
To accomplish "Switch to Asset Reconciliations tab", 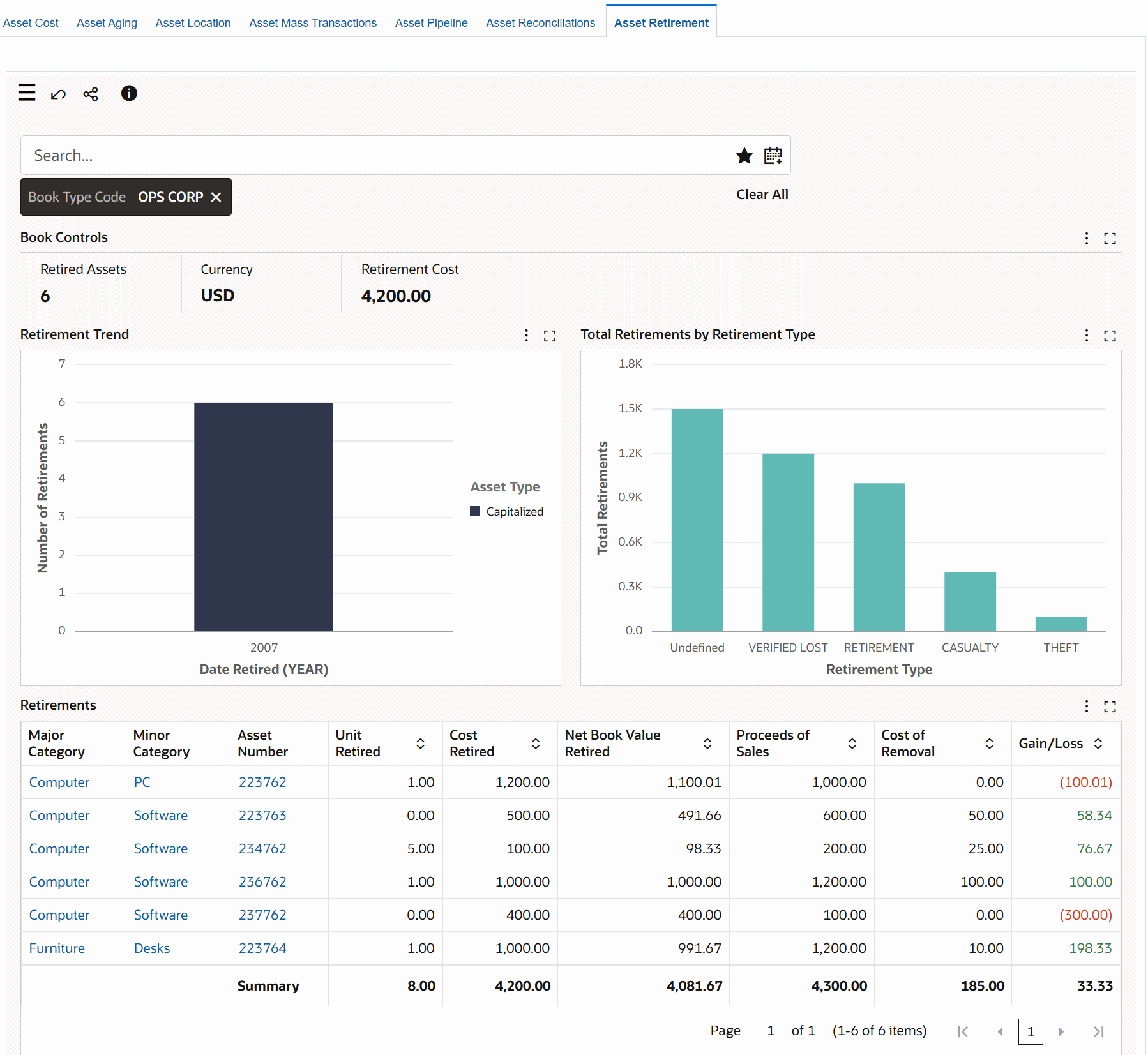I will point(541,23).
